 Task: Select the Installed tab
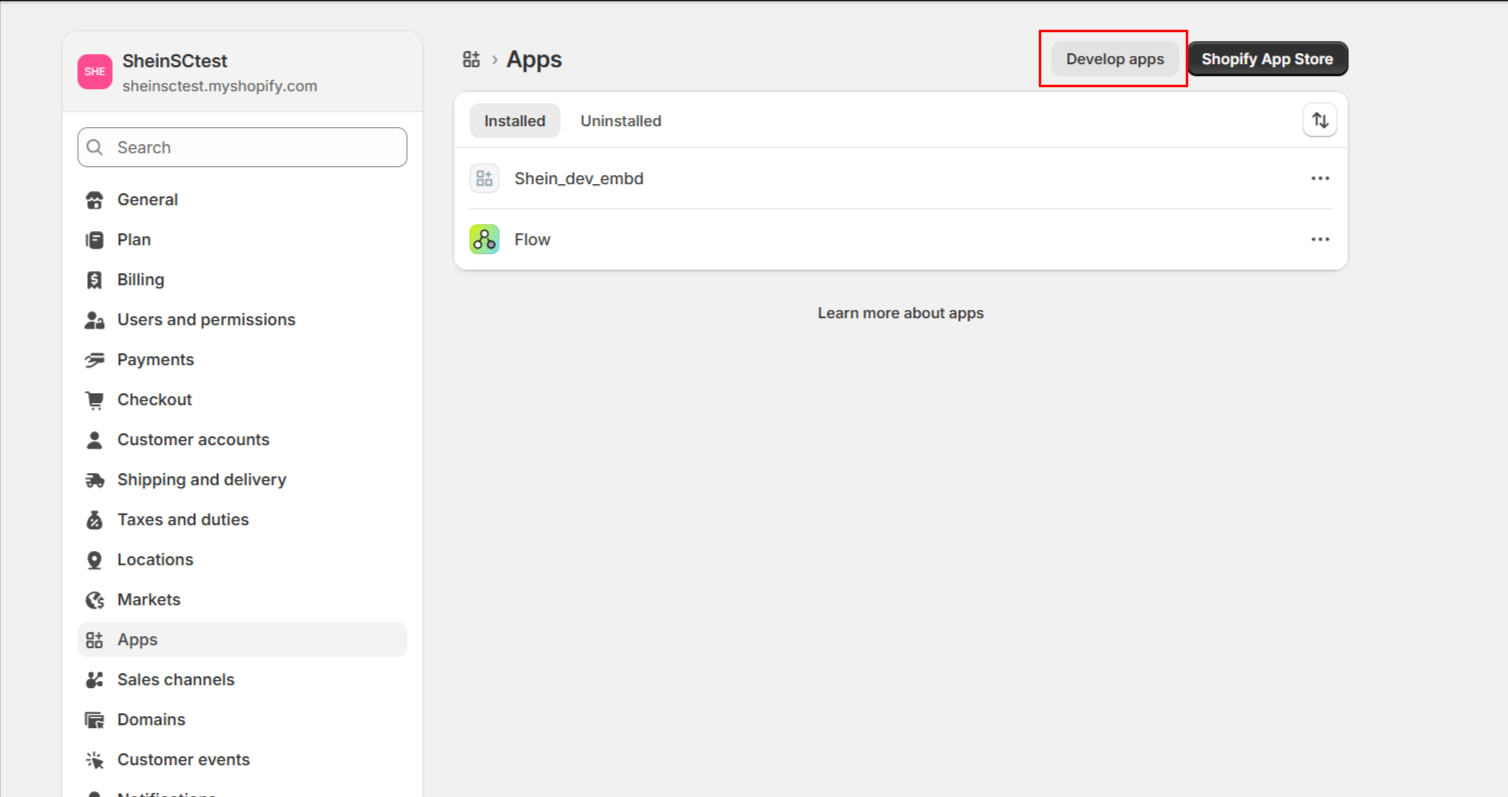point(514,121)
